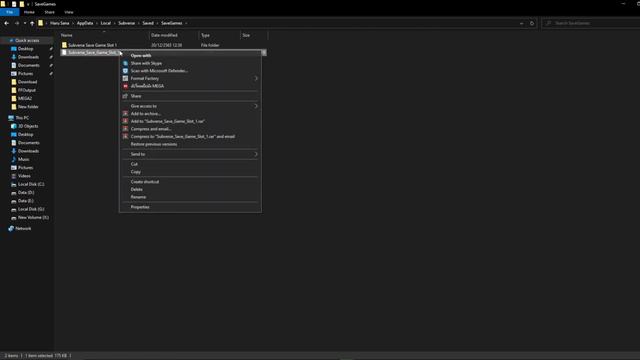
Task: Expand the Send to submenu
Action: (x=256, y=154)
